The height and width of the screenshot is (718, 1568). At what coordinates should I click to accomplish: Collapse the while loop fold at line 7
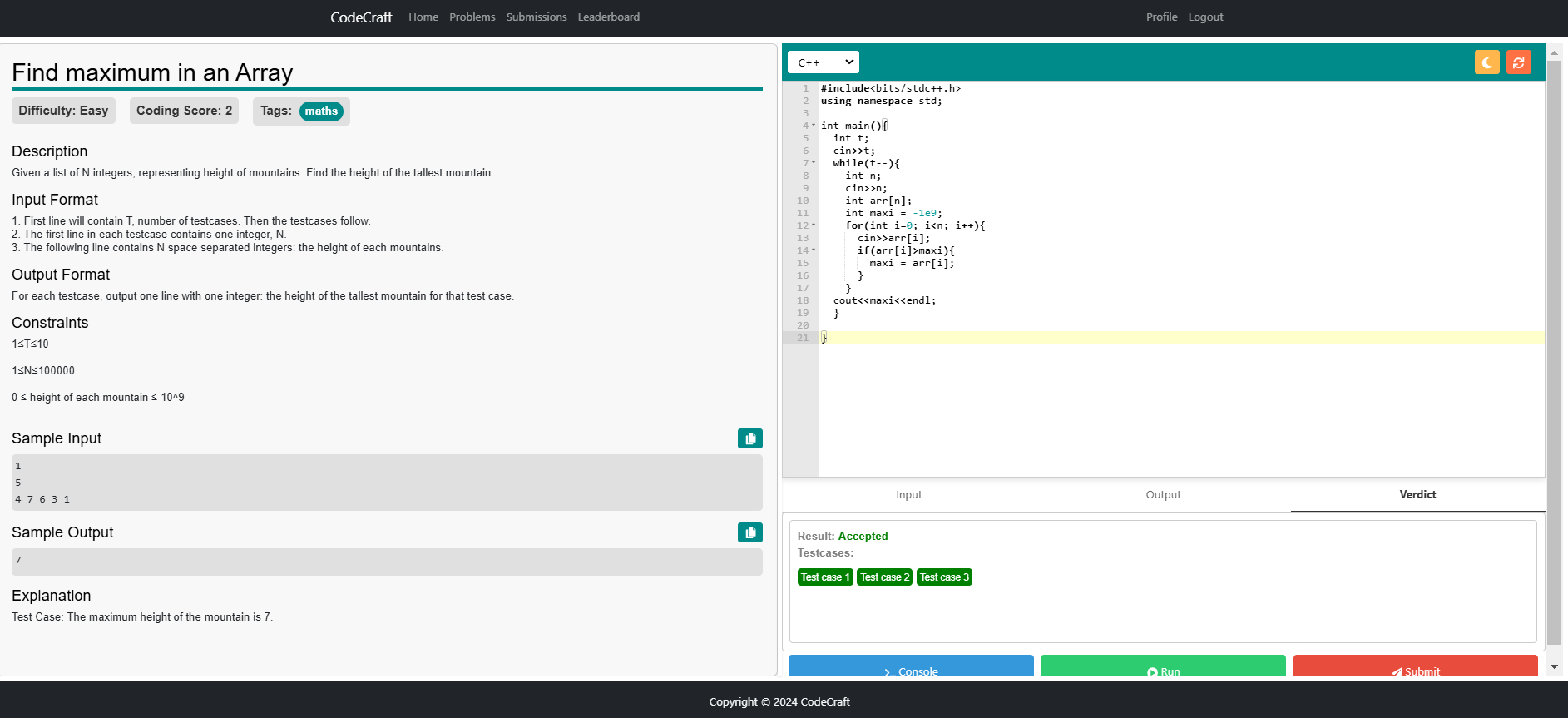[814, 163]
